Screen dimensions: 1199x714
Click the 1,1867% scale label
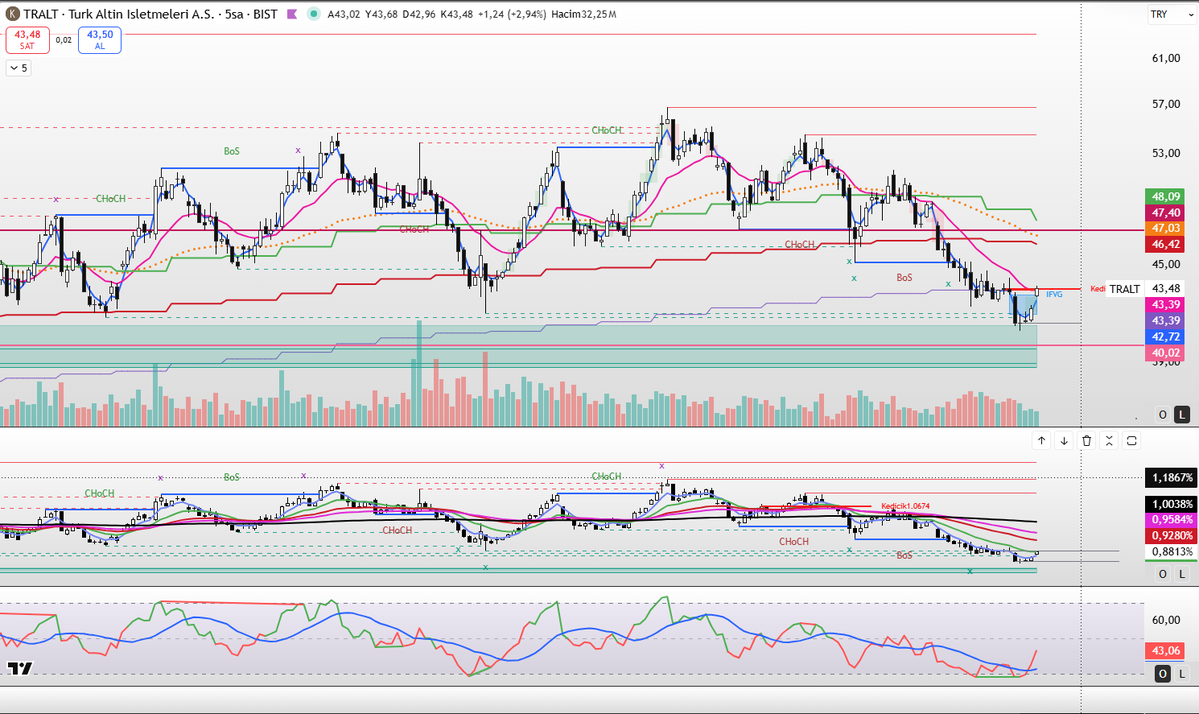[1171, 477]
